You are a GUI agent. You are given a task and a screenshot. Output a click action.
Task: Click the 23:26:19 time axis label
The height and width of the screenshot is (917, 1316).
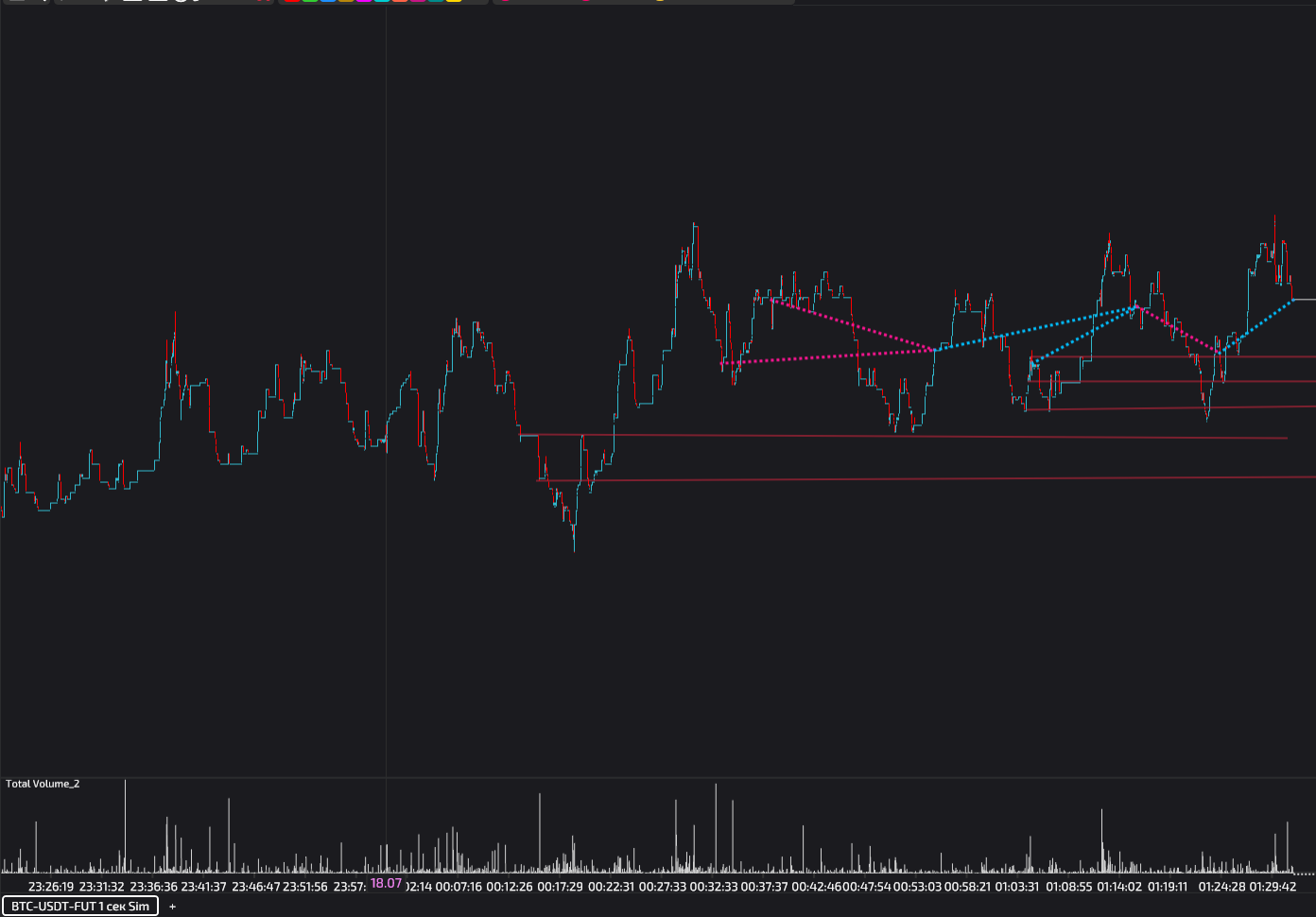(51, 887)
